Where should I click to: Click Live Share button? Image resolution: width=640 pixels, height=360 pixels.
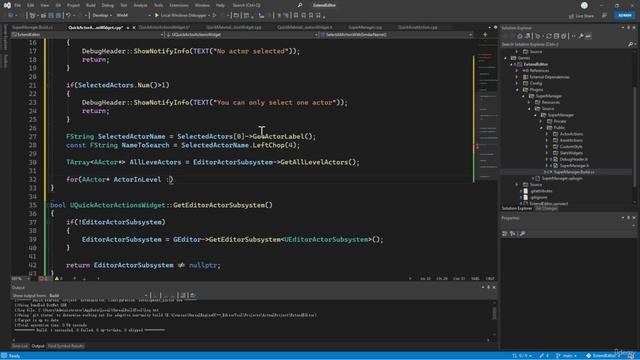click(581, 16)
